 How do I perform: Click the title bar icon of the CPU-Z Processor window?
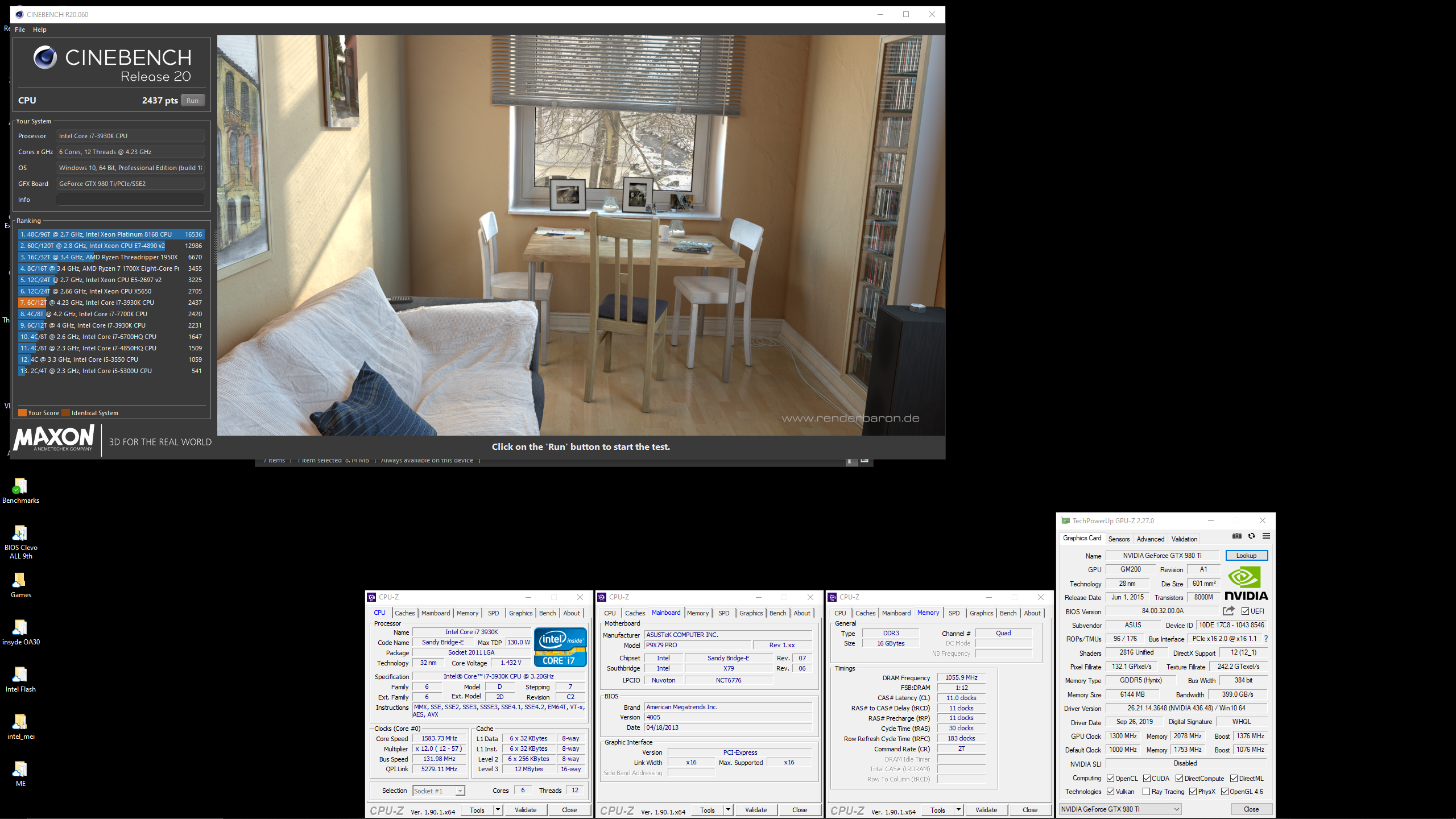(371, 597)
